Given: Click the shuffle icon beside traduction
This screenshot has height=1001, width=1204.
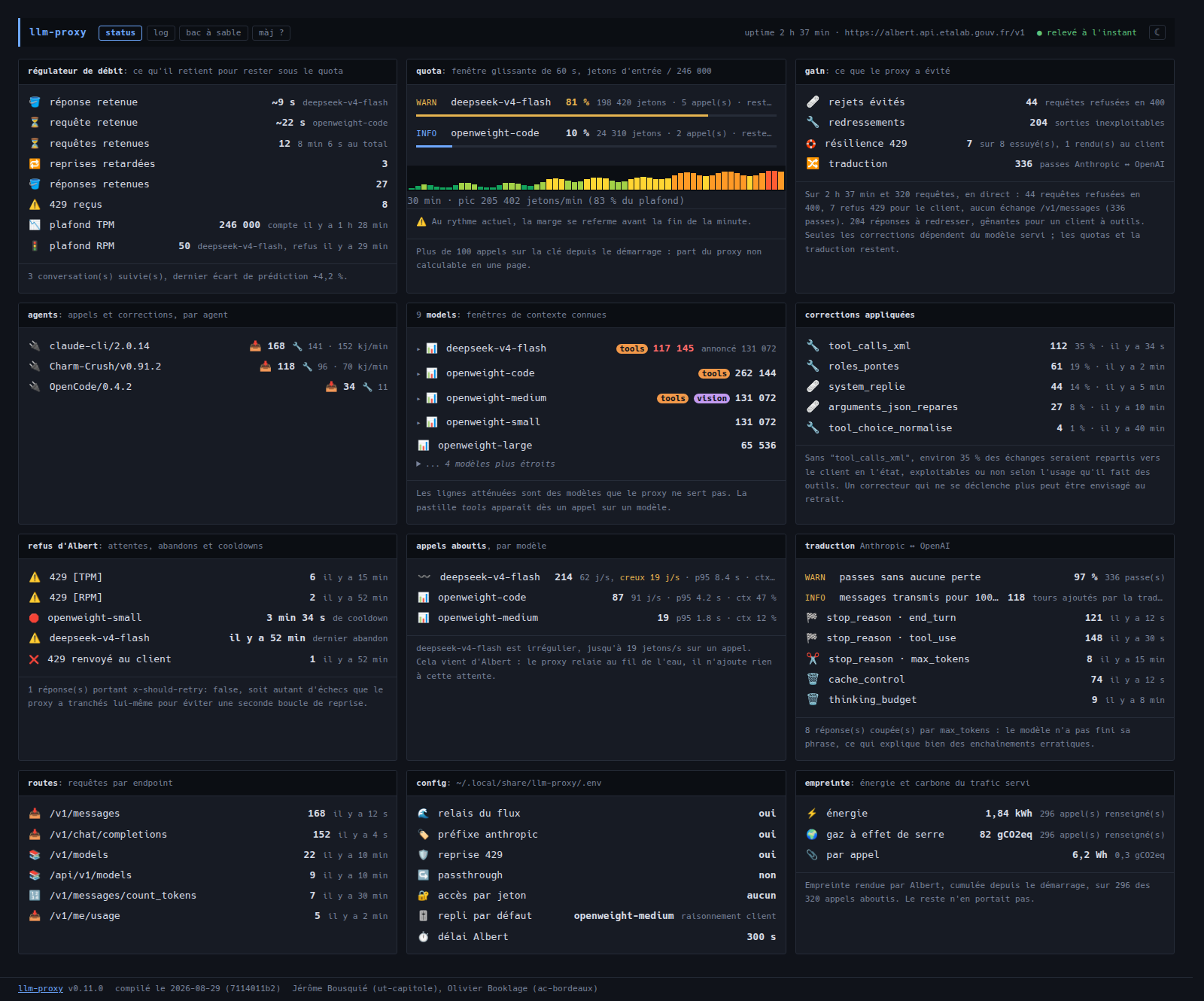Looking at the screenshot, I should [813, 164].
